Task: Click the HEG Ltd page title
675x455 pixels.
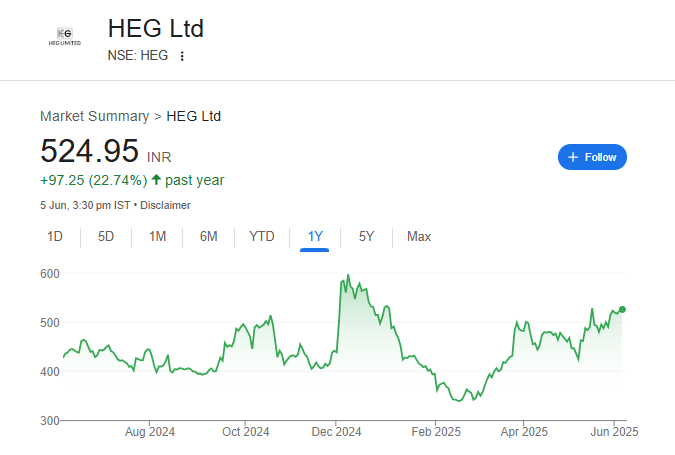Action: (155, 28)
